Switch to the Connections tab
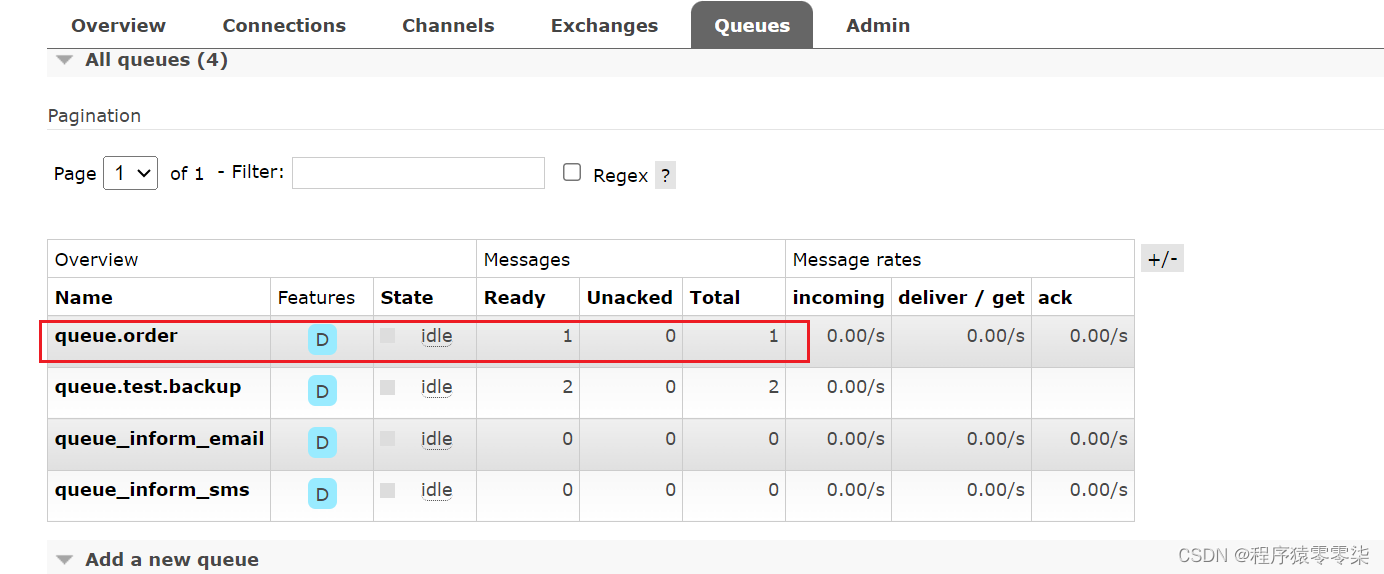1384x574 pixels. (284, 26)
